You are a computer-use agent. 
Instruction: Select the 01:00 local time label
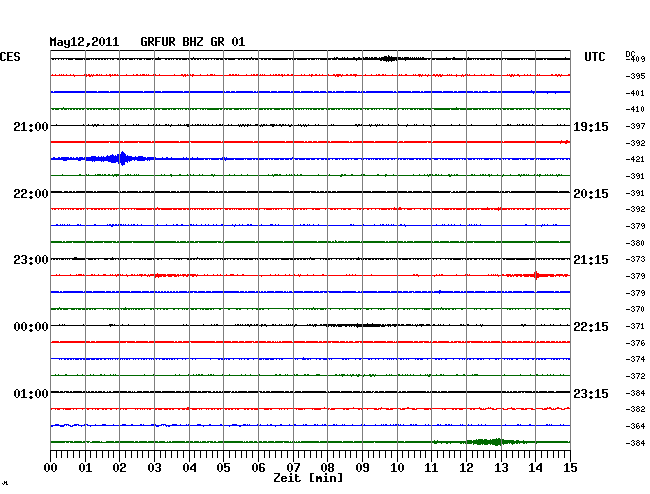coord(31,393)
